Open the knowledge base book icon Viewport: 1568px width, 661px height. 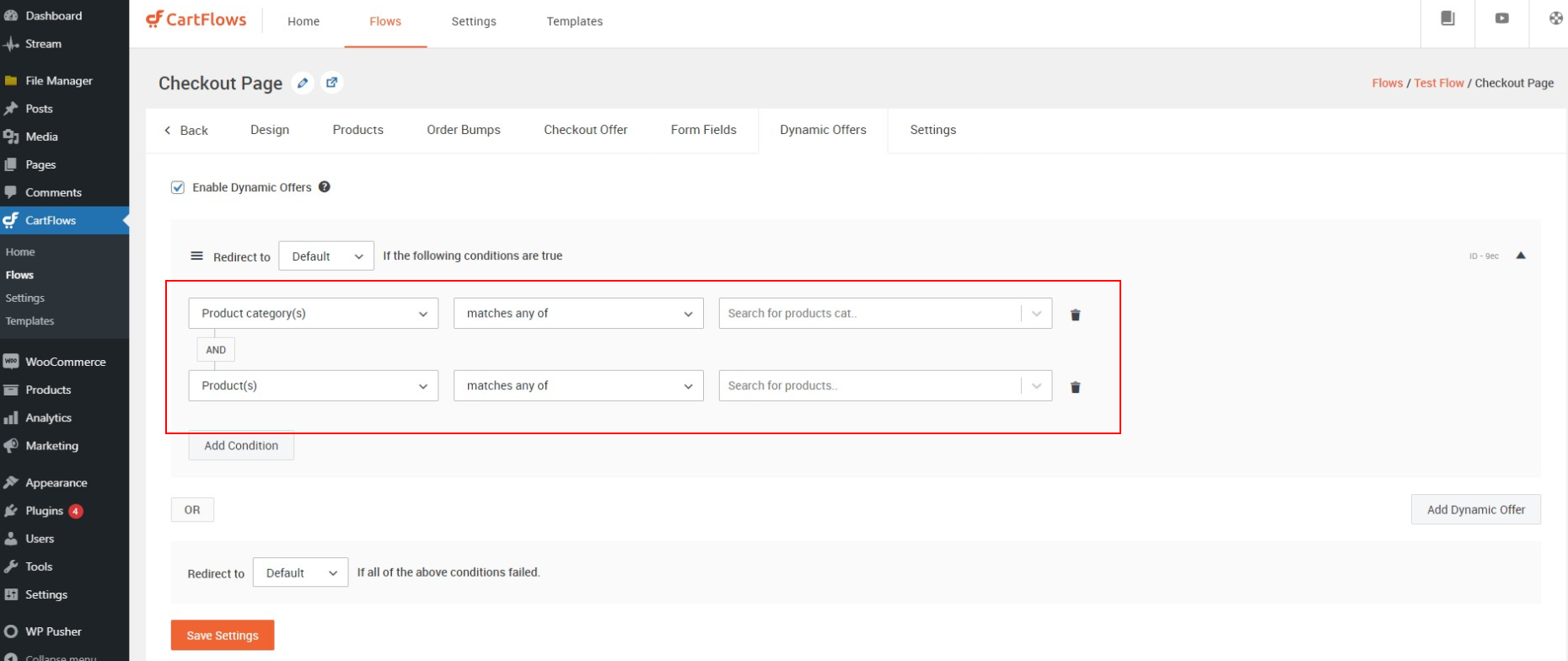pos(1447,19)
